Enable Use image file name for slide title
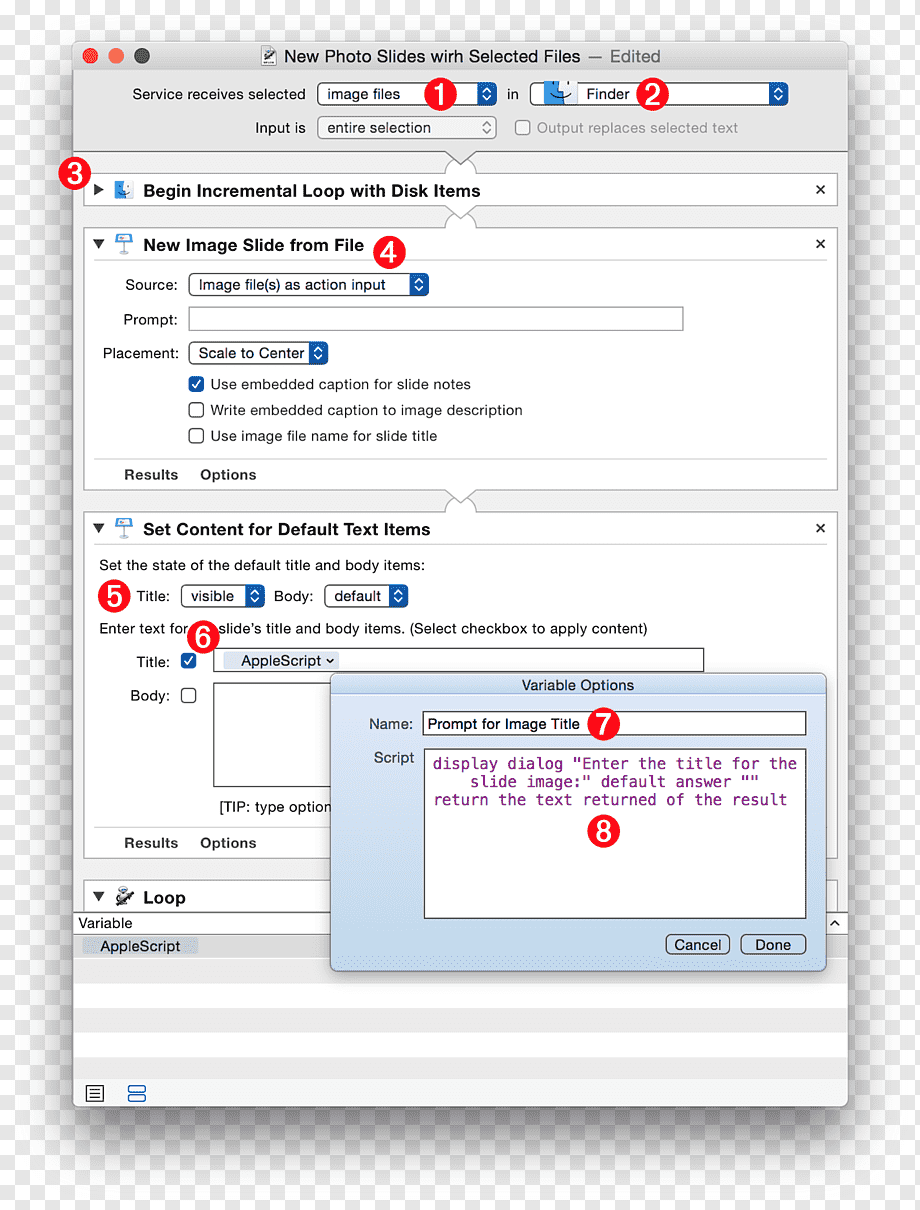 coord(196,436)
